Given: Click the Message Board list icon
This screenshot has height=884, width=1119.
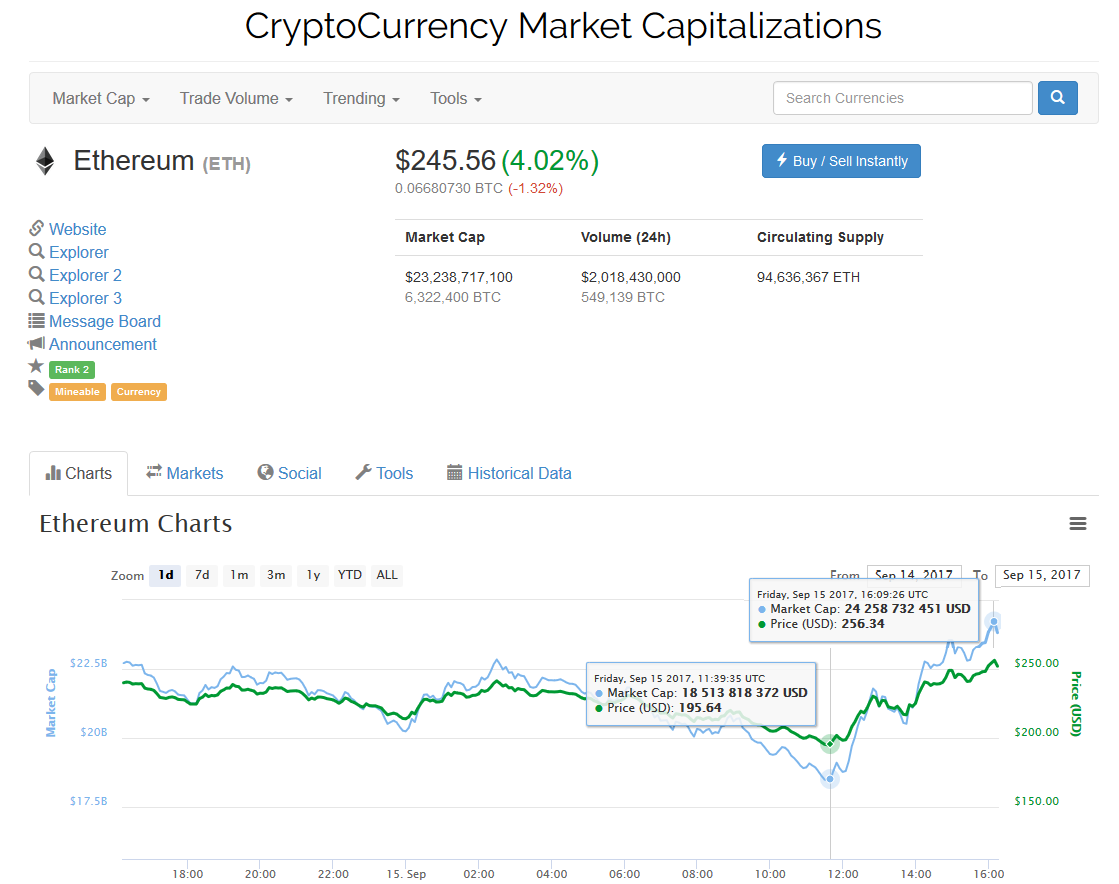Looking at the screenshot, I should click(x=37, y=321).
